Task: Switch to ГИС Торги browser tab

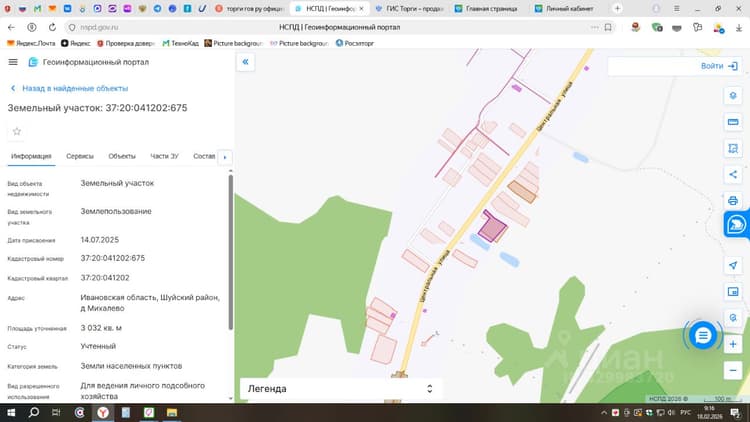Action: pos(409,9)
